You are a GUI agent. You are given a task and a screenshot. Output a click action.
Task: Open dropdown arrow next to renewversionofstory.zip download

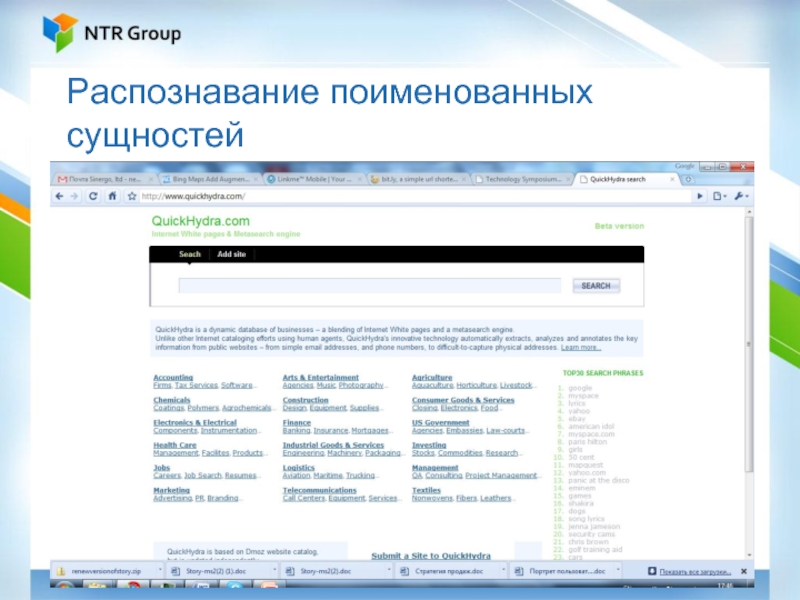click(163, 572)
